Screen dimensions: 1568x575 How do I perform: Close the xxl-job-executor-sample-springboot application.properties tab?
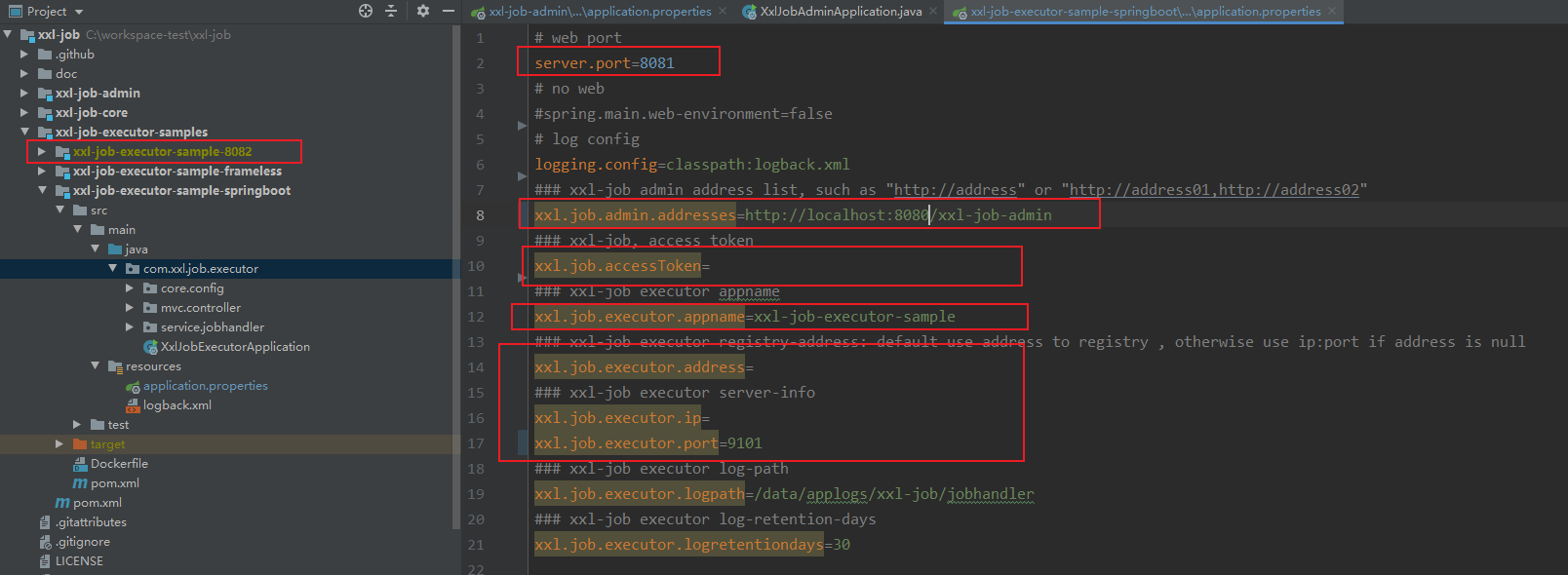tap(1332, 12)
